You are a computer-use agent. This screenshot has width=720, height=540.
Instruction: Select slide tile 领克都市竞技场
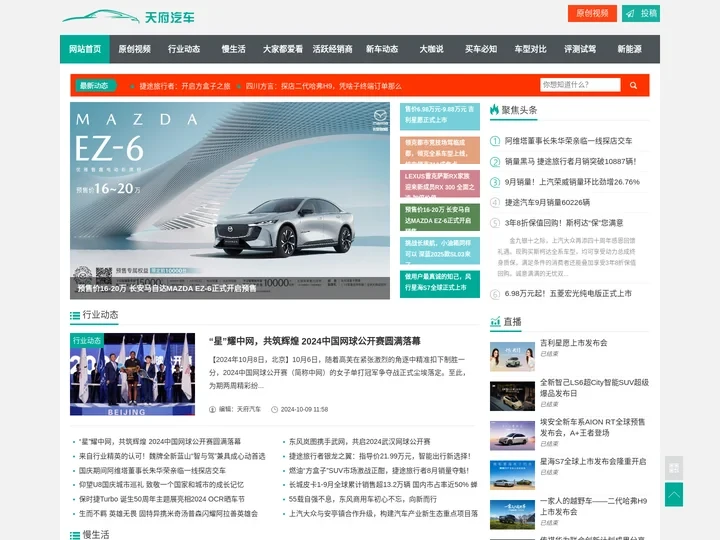(x=440, y=150)
